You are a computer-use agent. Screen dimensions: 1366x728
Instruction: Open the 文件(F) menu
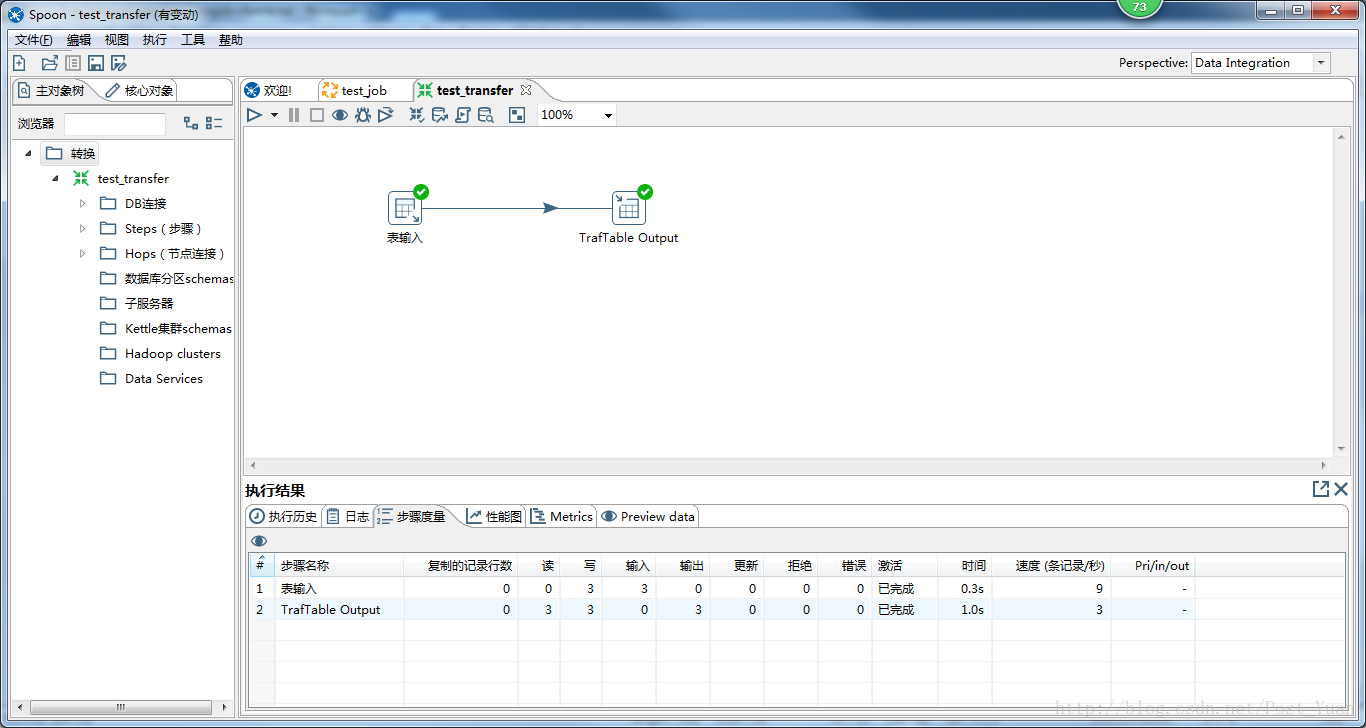click(x=34, y=40)
